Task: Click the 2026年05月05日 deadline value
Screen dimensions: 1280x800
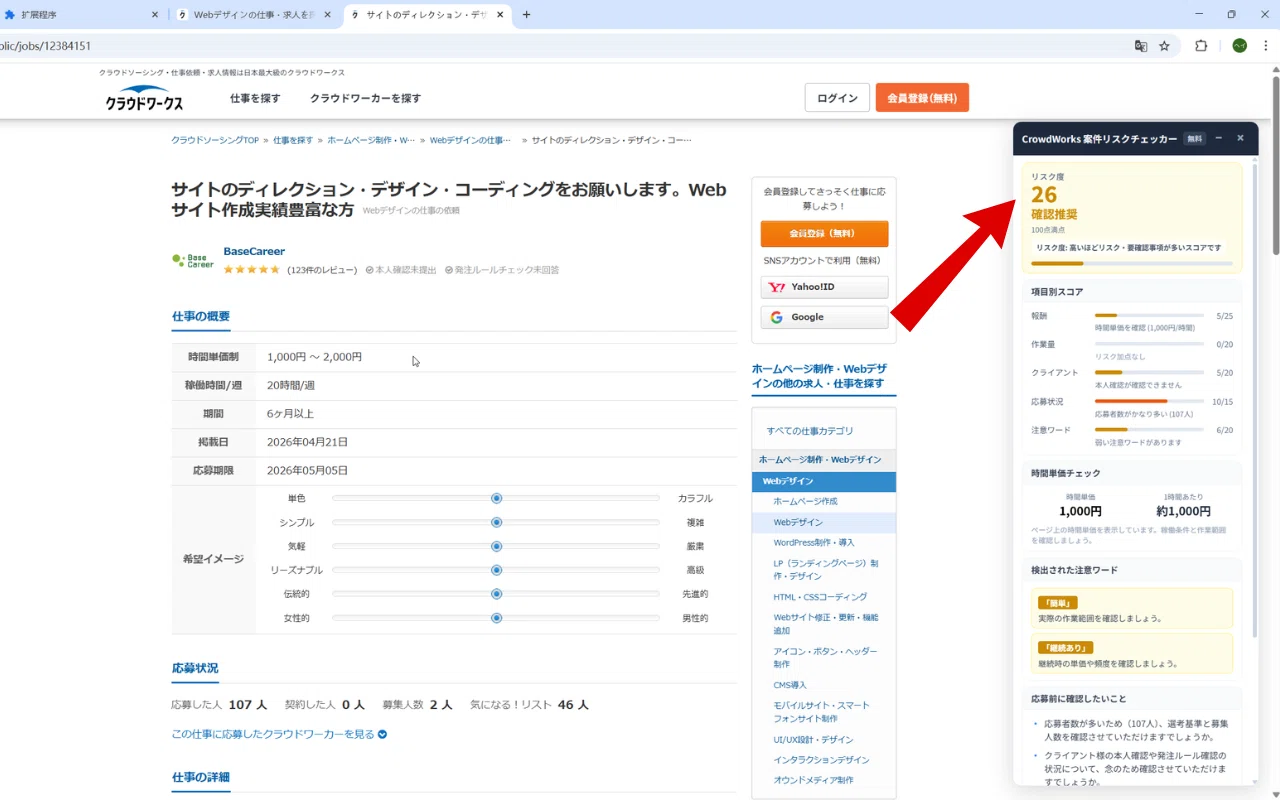Action: pyautogui.click(x=307, y=470)
